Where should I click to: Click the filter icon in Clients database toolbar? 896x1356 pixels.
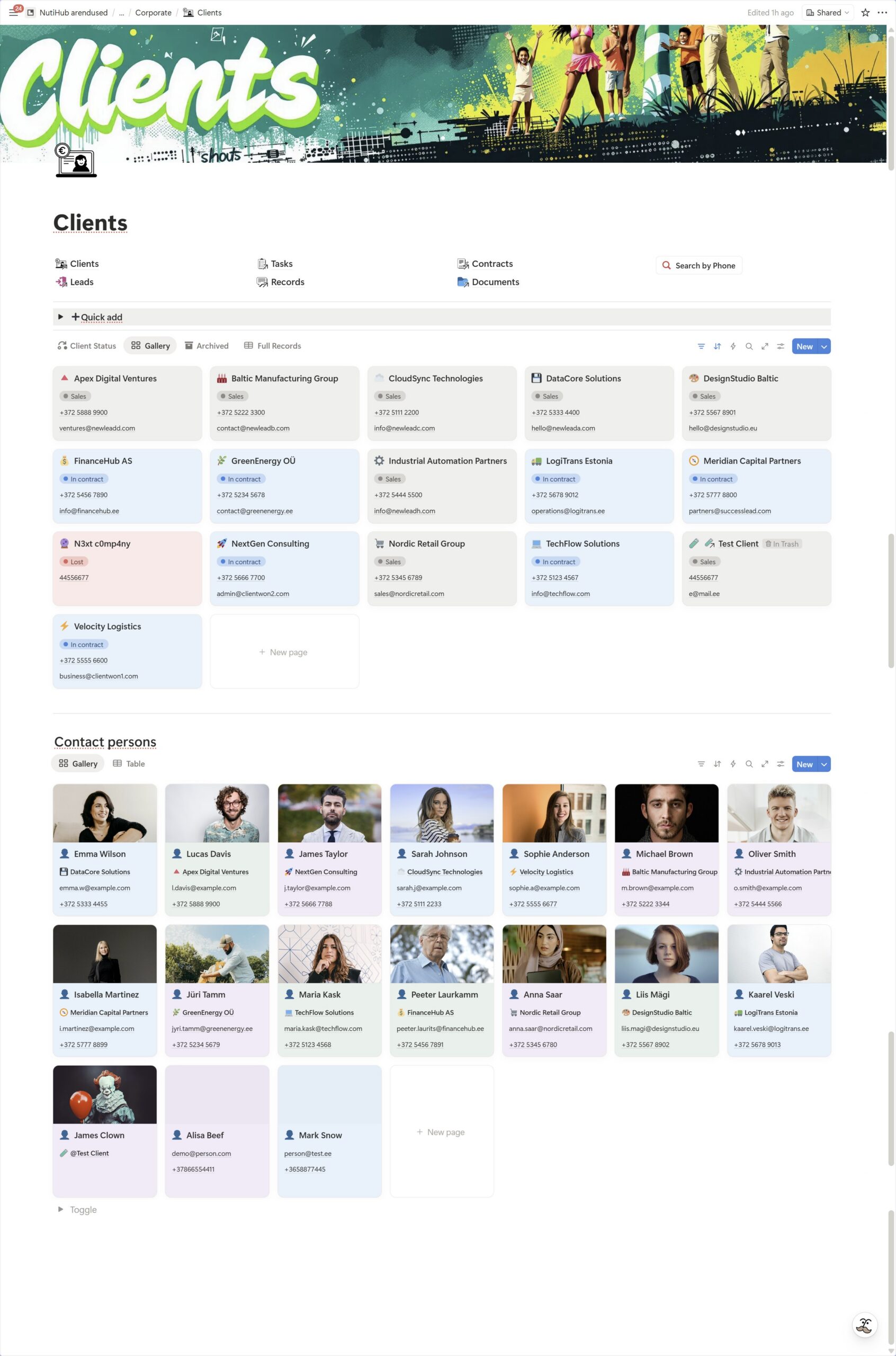(701, 346)
